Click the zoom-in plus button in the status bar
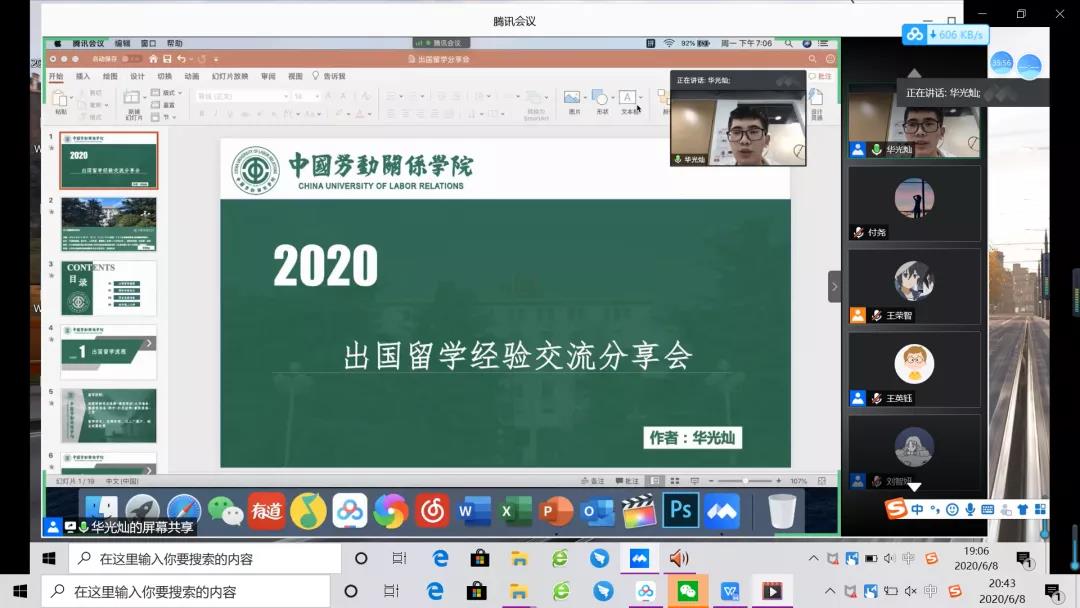The image size is (1080, 608). [779, 481]
